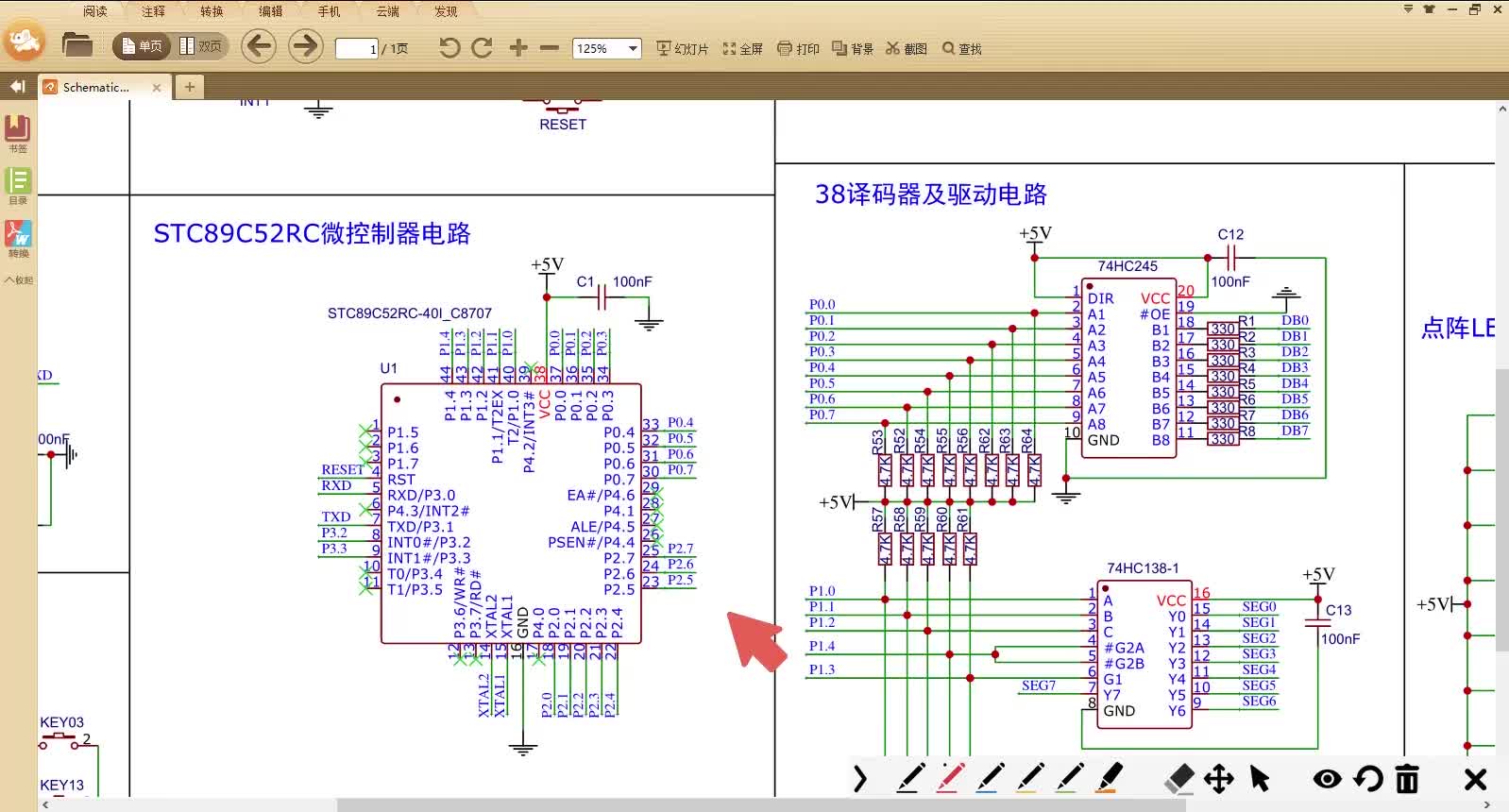Open the 手机 menu
The height and width of the screenshot is (812, 1509).
coord(329,11)
